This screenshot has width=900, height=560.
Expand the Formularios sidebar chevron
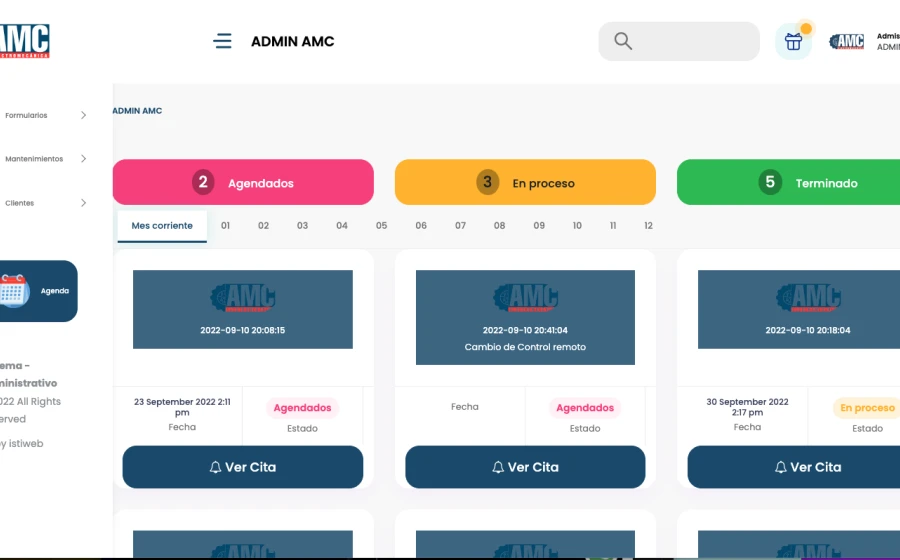click(84, 115)
